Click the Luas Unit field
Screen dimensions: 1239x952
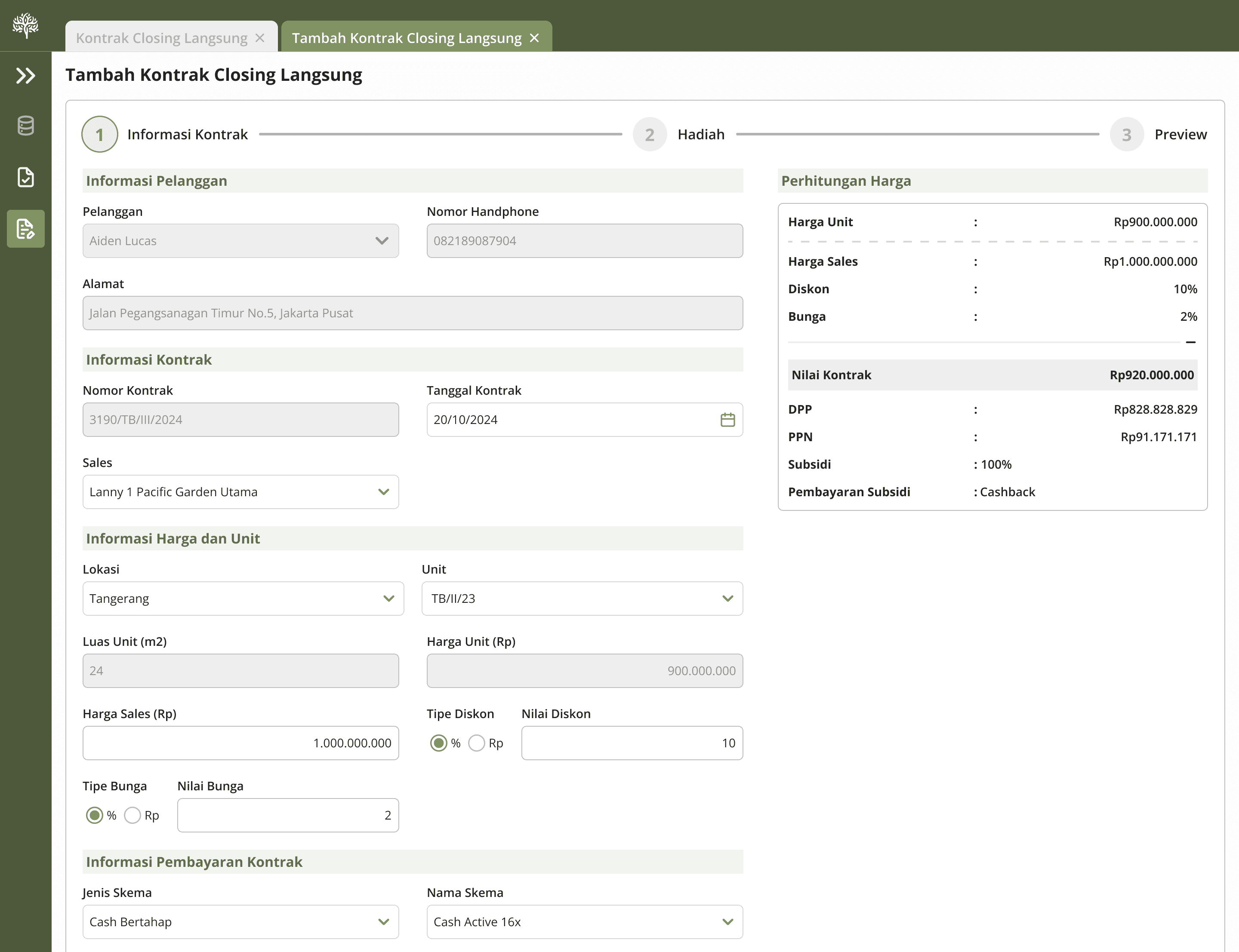click(241, 671)
